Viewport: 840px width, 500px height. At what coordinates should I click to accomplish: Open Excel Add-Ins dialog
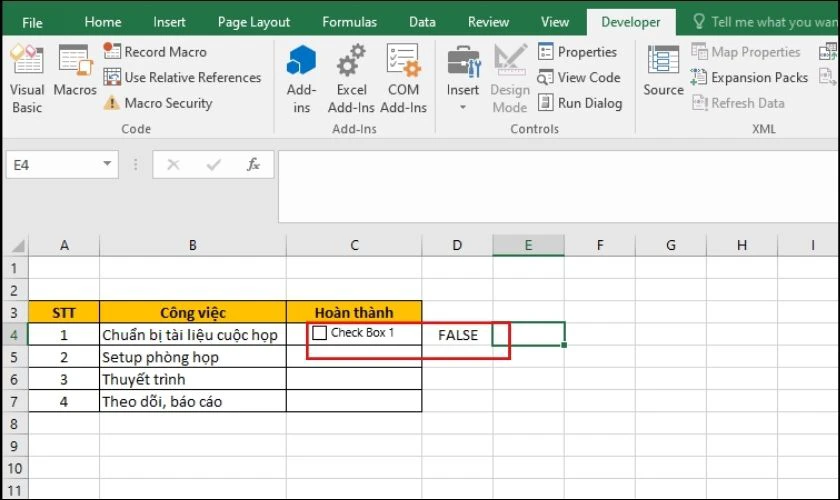(x=351, y=79)
